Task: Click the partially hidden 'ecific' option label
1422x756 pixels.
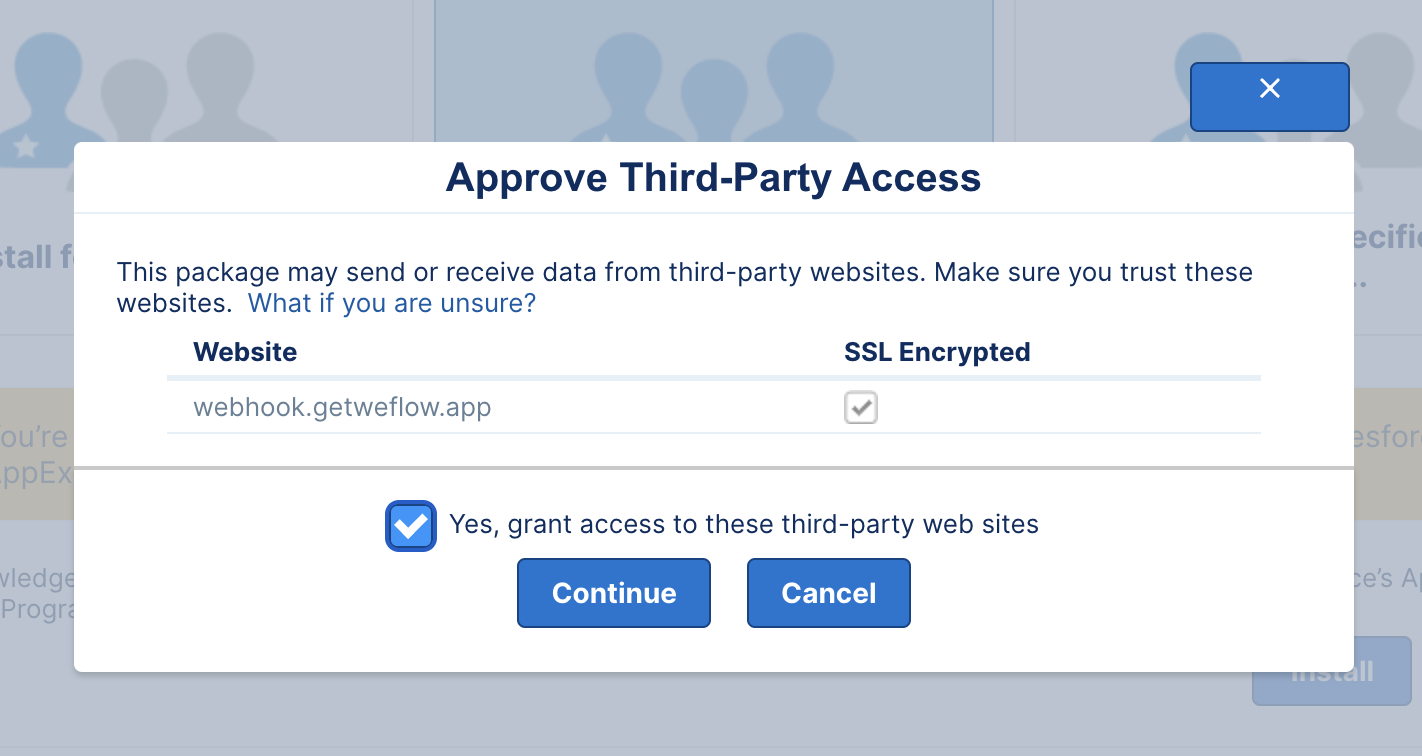Action: pyautogui.click(x=1388, y=238)
